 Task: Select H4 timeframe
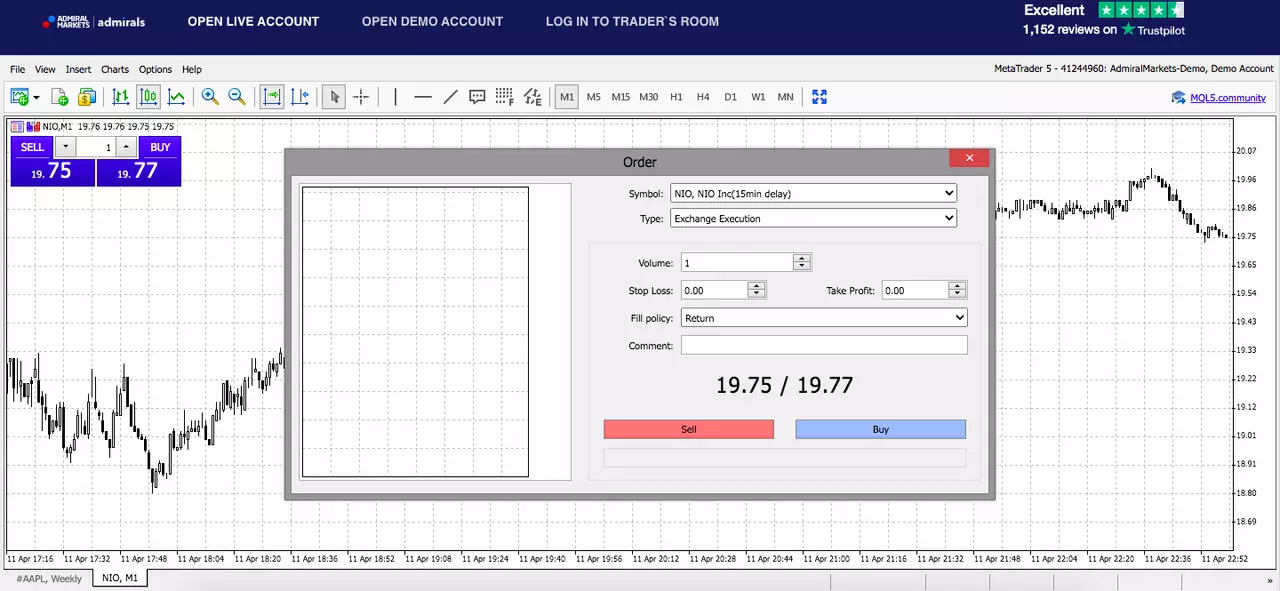coord(703,97)
